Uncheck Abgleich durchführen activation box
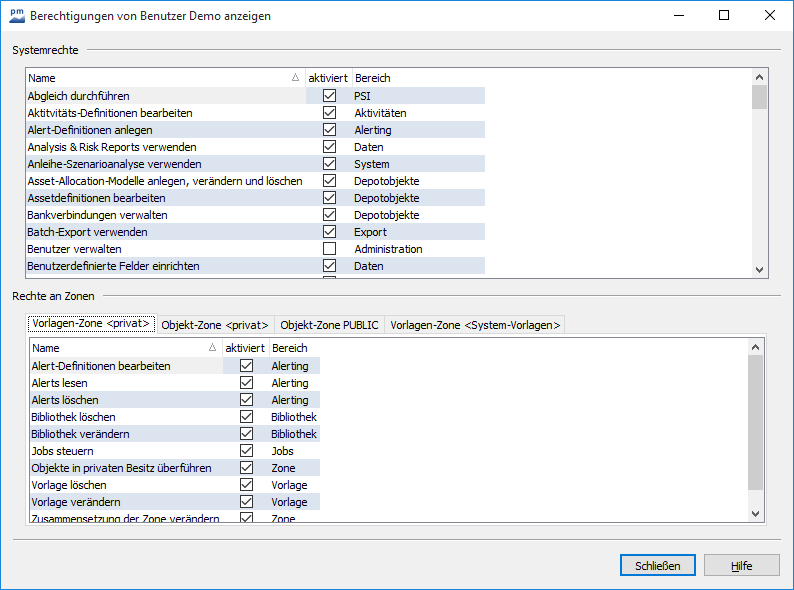Screen dimensions: 794x590 329,96
